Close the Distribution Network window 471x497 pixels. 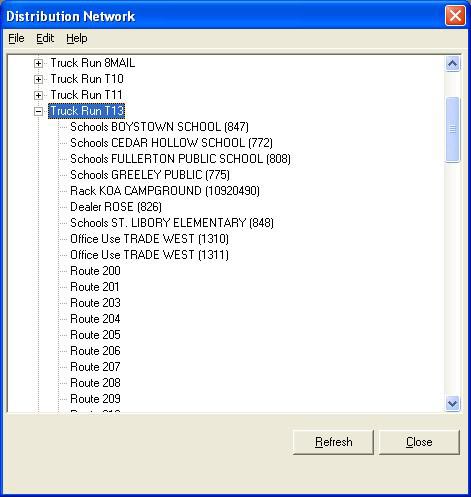[x=455, y=16]
